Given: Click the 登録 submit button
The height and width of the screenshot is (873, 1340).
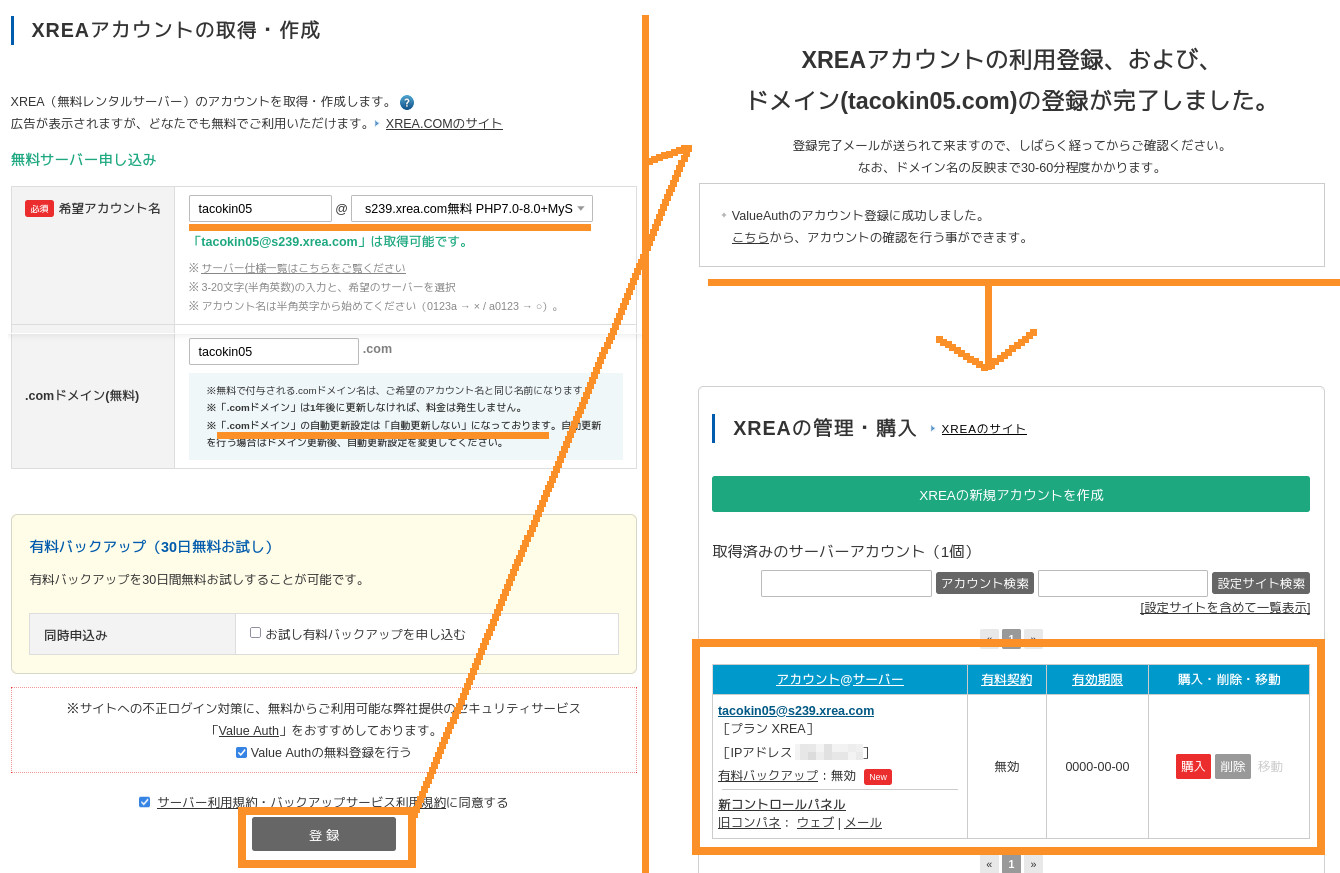Looking at the screenshot, I should pyautogui.click(x=324, y=834).
